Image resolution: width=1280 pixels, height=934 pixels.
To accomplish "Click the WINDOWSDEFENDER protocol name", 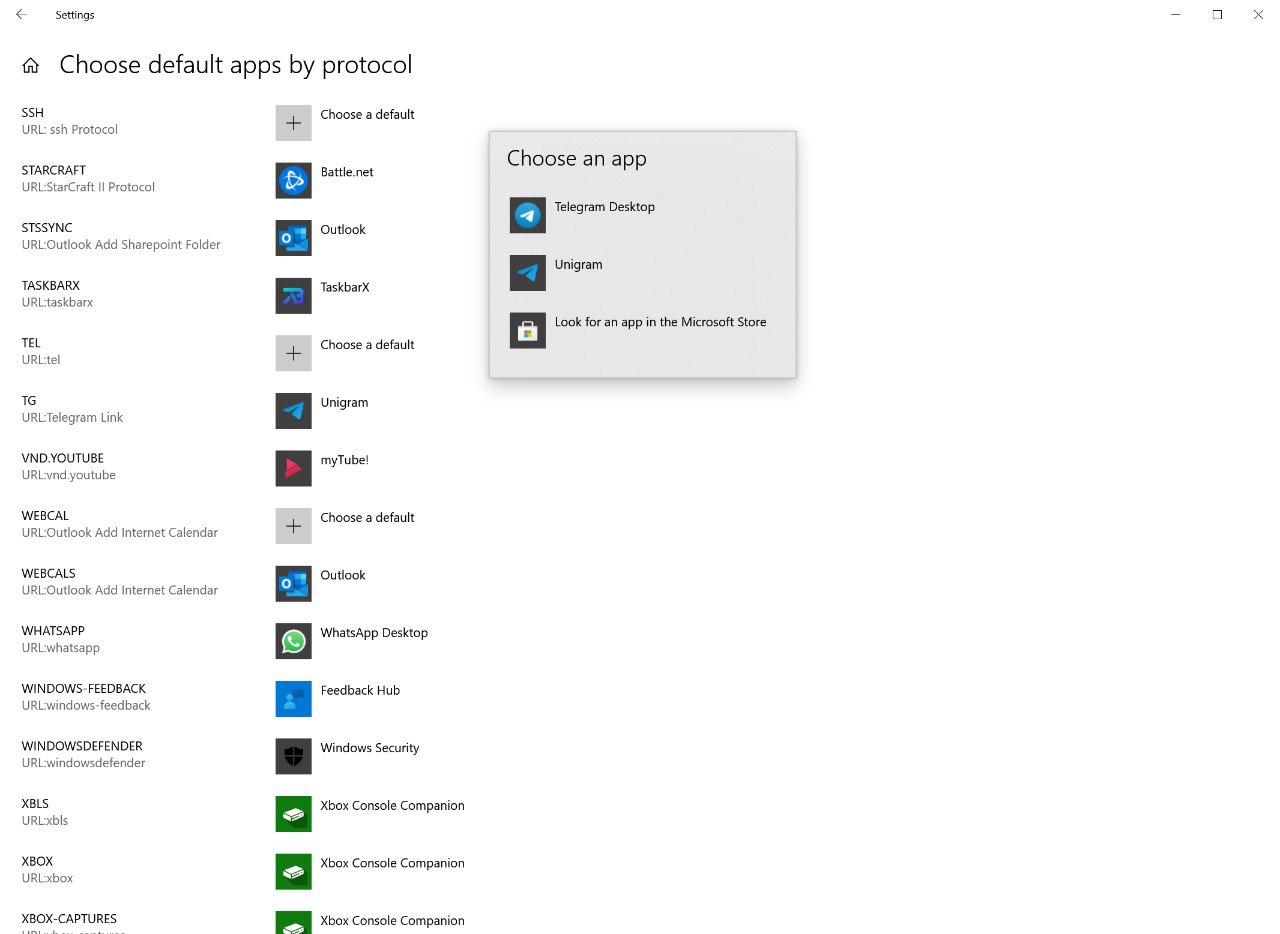I will 82,746.
